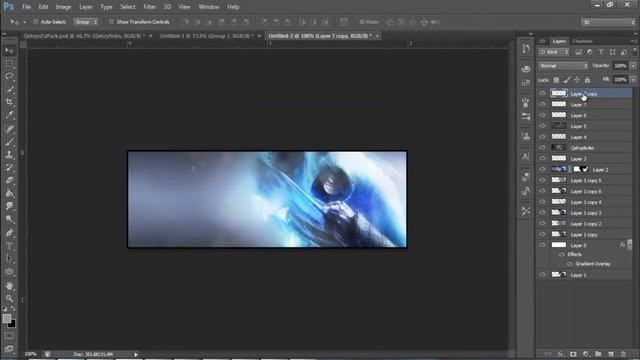Open the status bar info arrow

136,354
